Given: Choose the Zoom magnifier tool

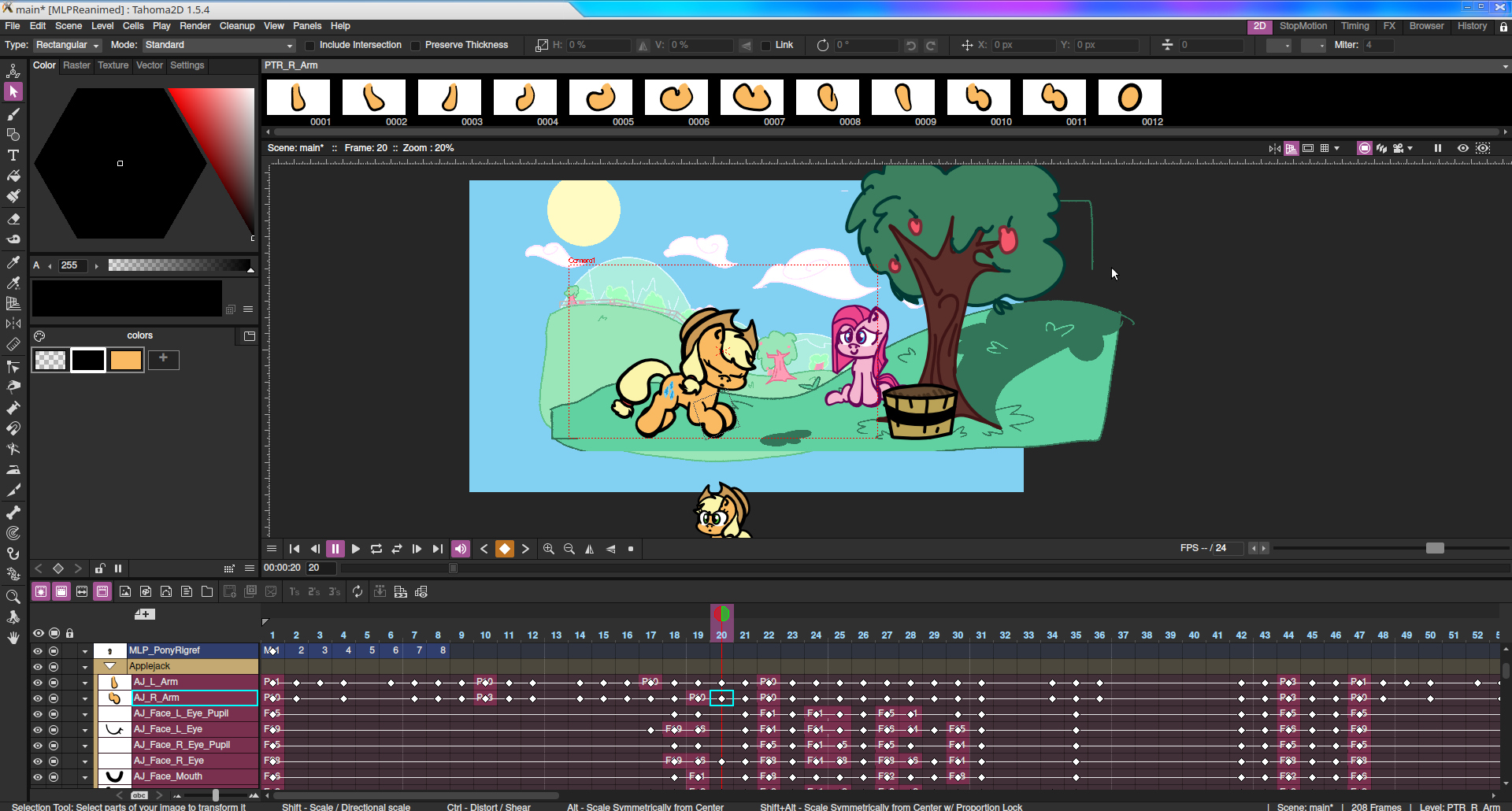Looking at the screenshot, I should (13, 597).
